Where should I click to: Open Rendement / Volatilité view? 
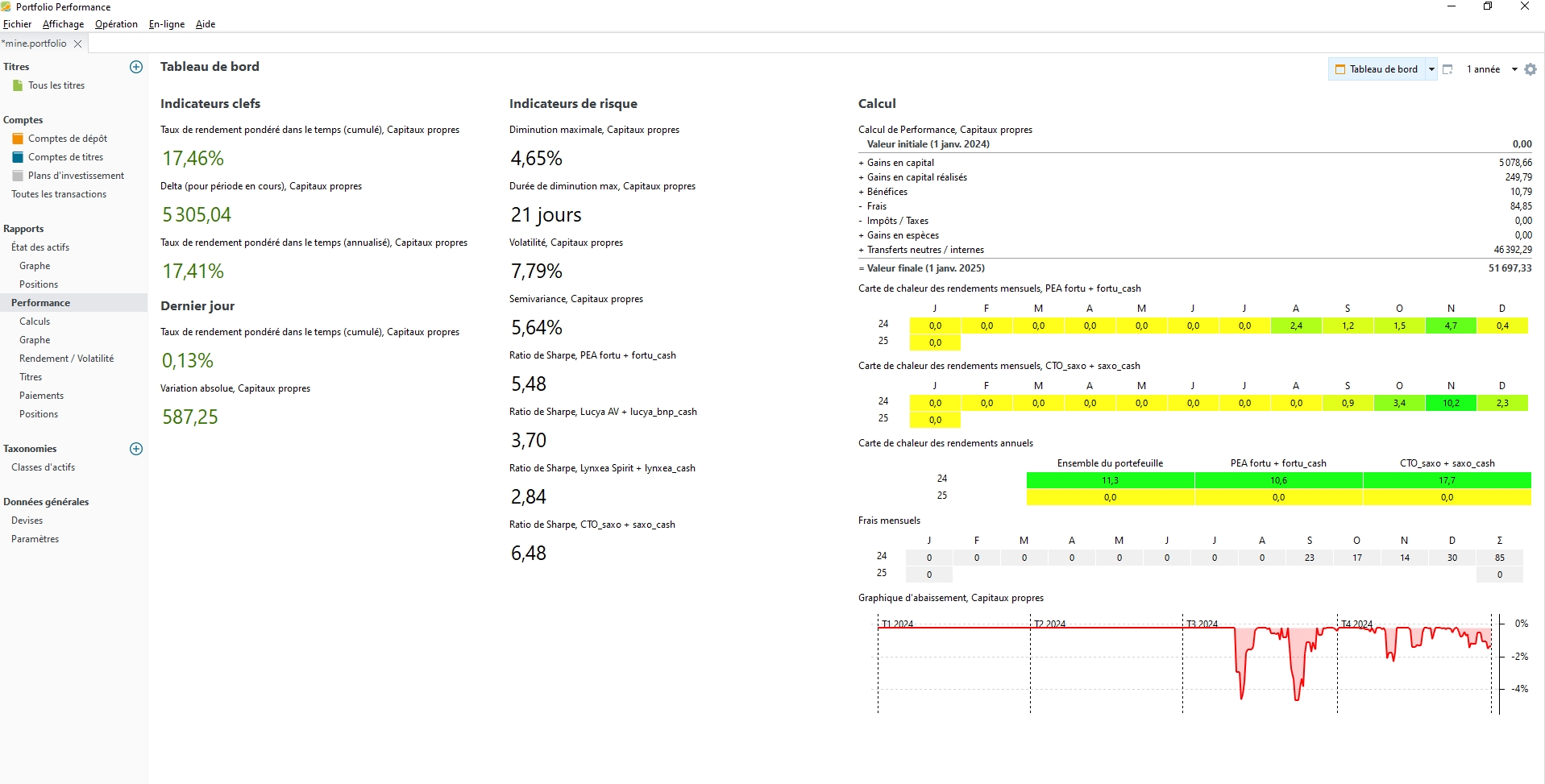pos(67,359)
